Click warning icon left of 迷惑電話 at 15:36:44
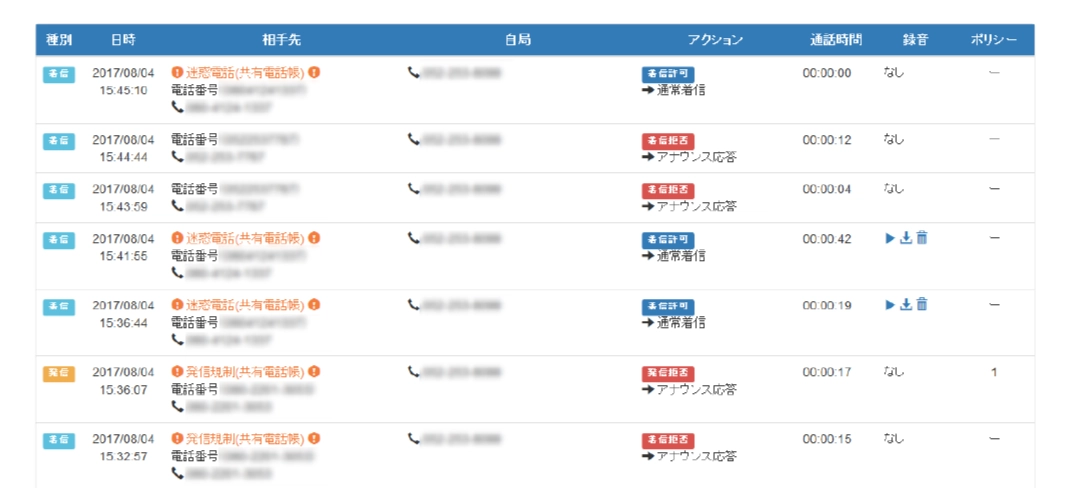The height and width of the screenshot is (502, 1071). (x=177, y=305)
